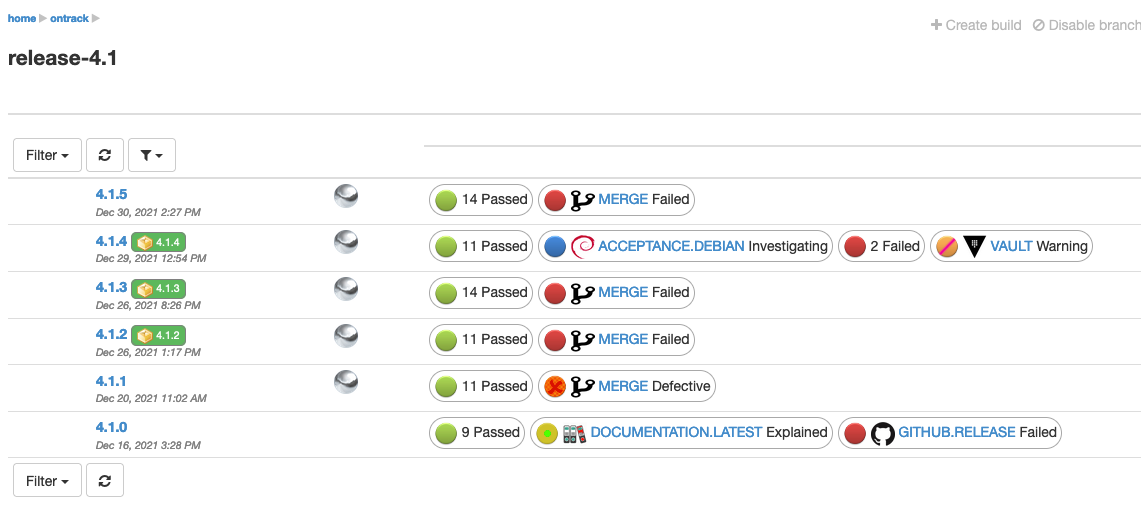Open the funnel filter dropdown
The height and width of the screenshot is (509, 1141).
tap(152, 155)
